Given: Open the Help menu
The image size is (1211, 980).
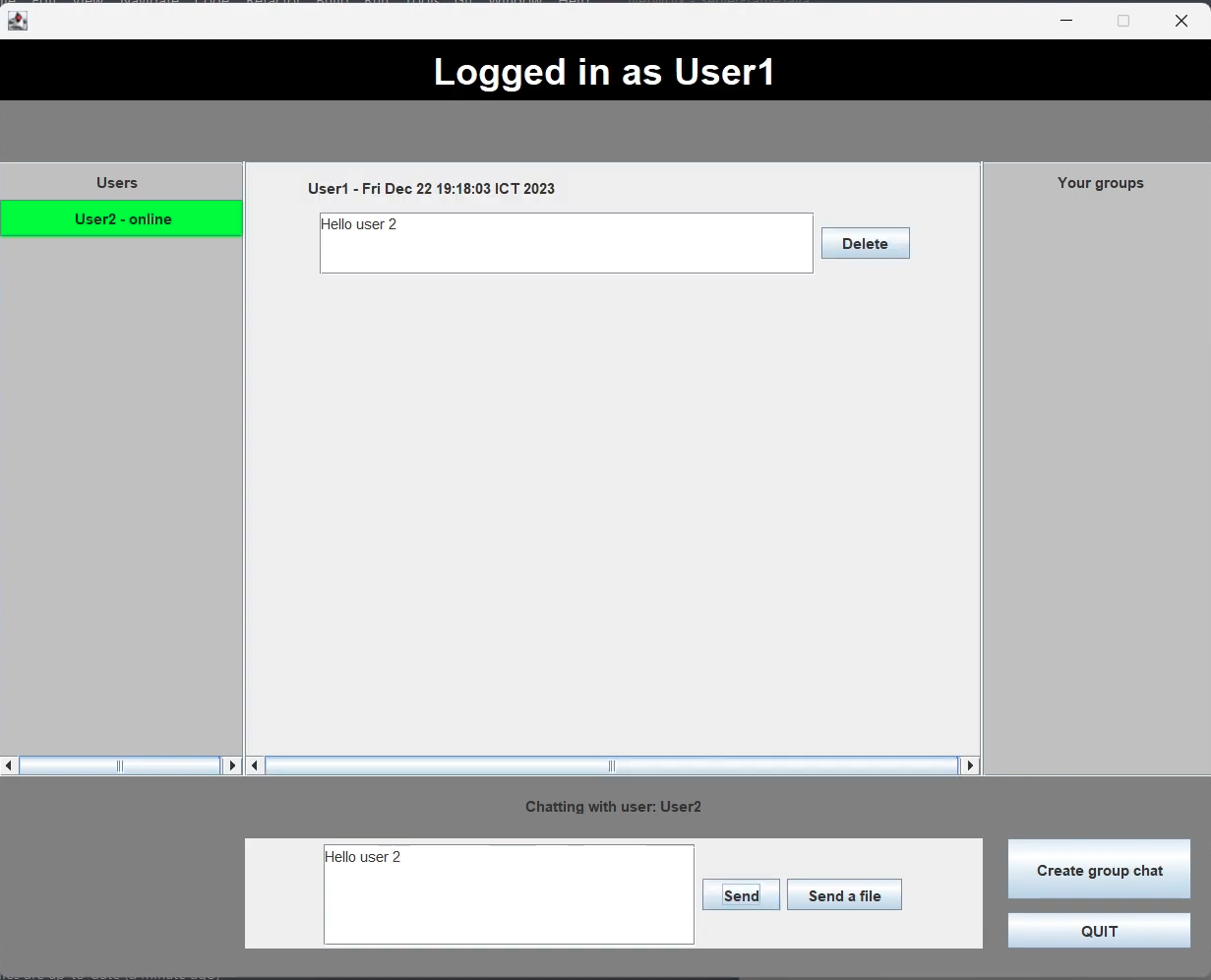Looking at the screenshot, I should pyautogui.click(x=574, y=3).
